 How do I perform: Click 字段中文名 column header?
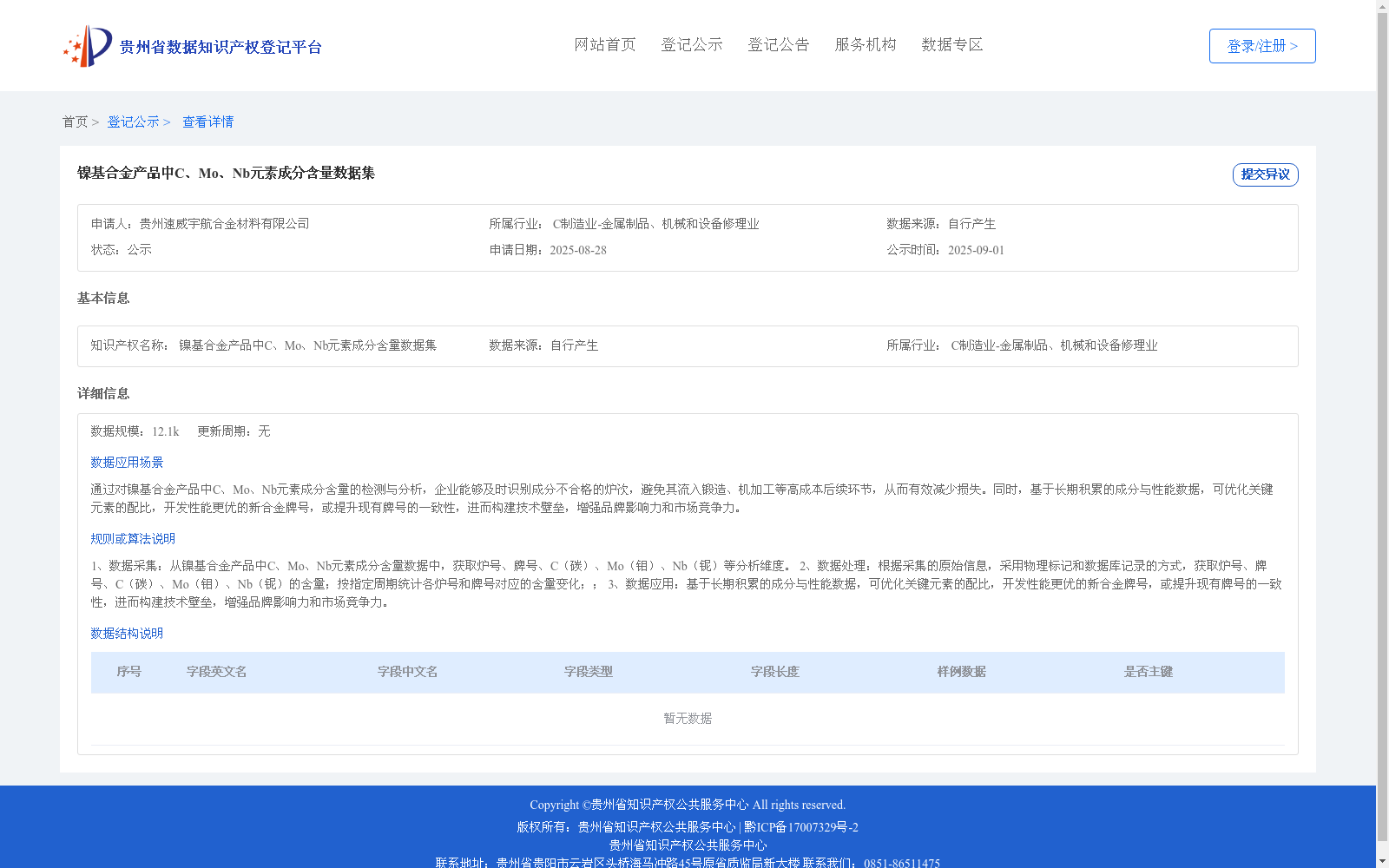408,672
